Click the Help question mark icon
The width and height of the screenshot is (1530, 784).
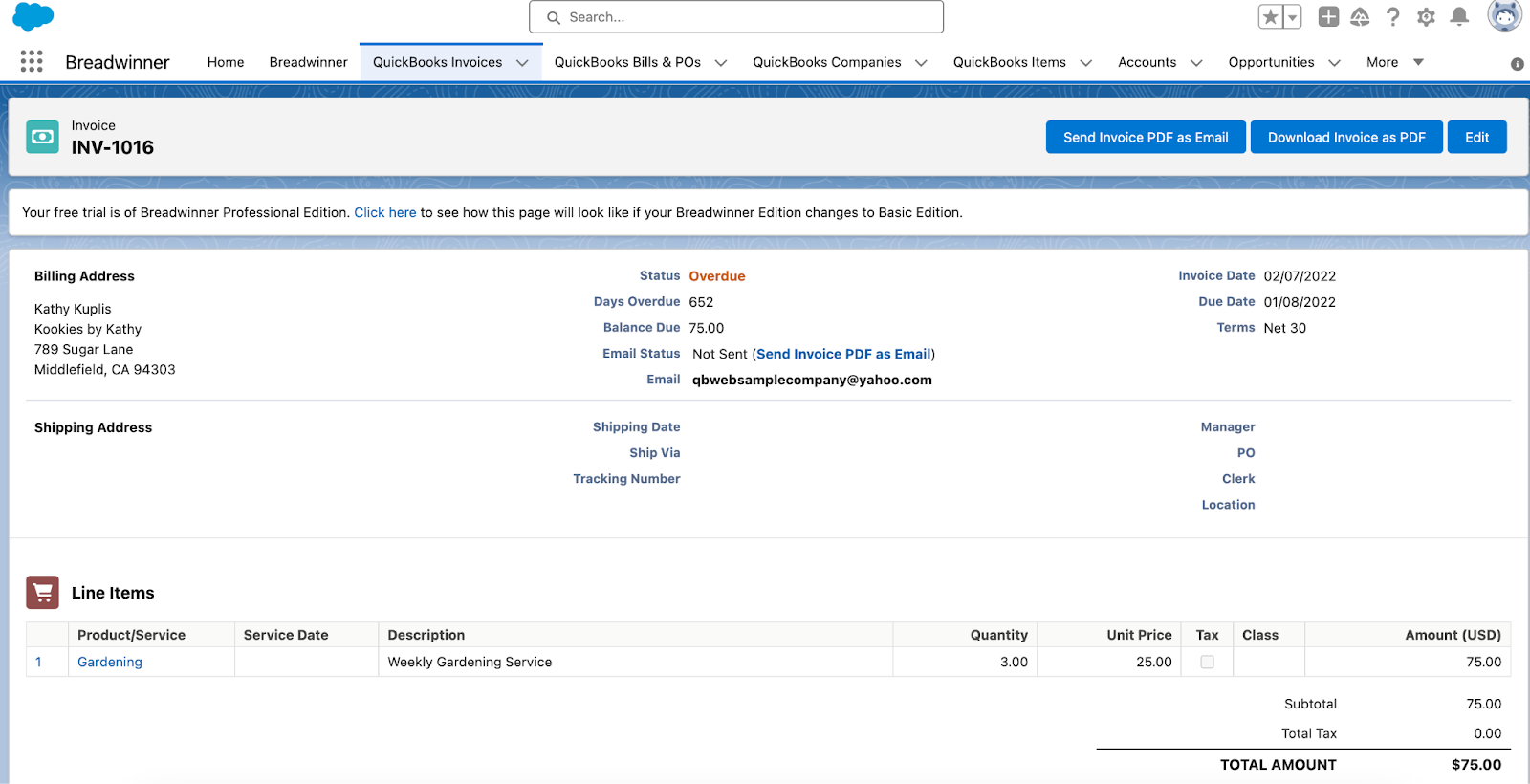(1393, 17)
